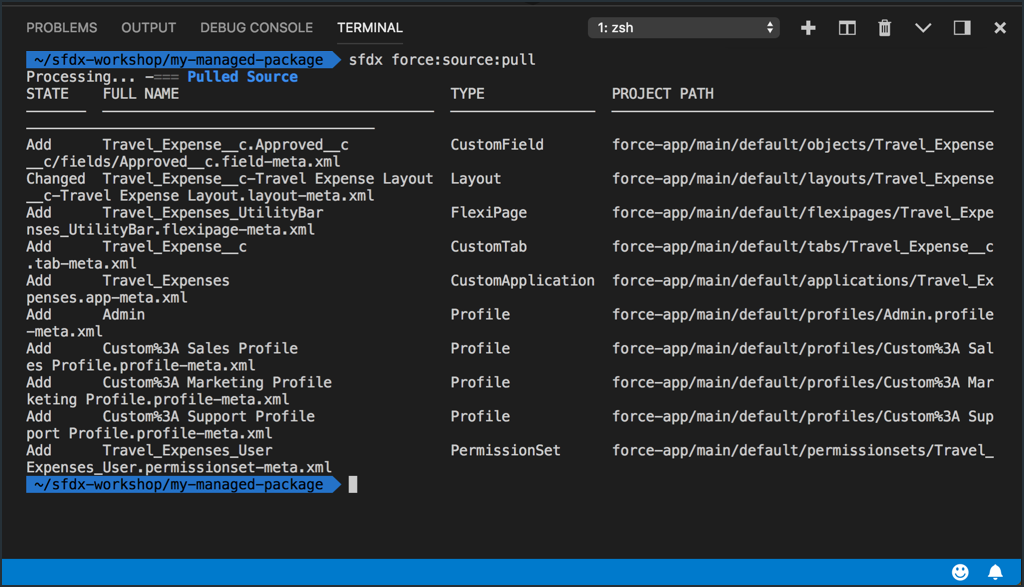Show notifications with the bell icon
1024x587 pixels.
995,572
